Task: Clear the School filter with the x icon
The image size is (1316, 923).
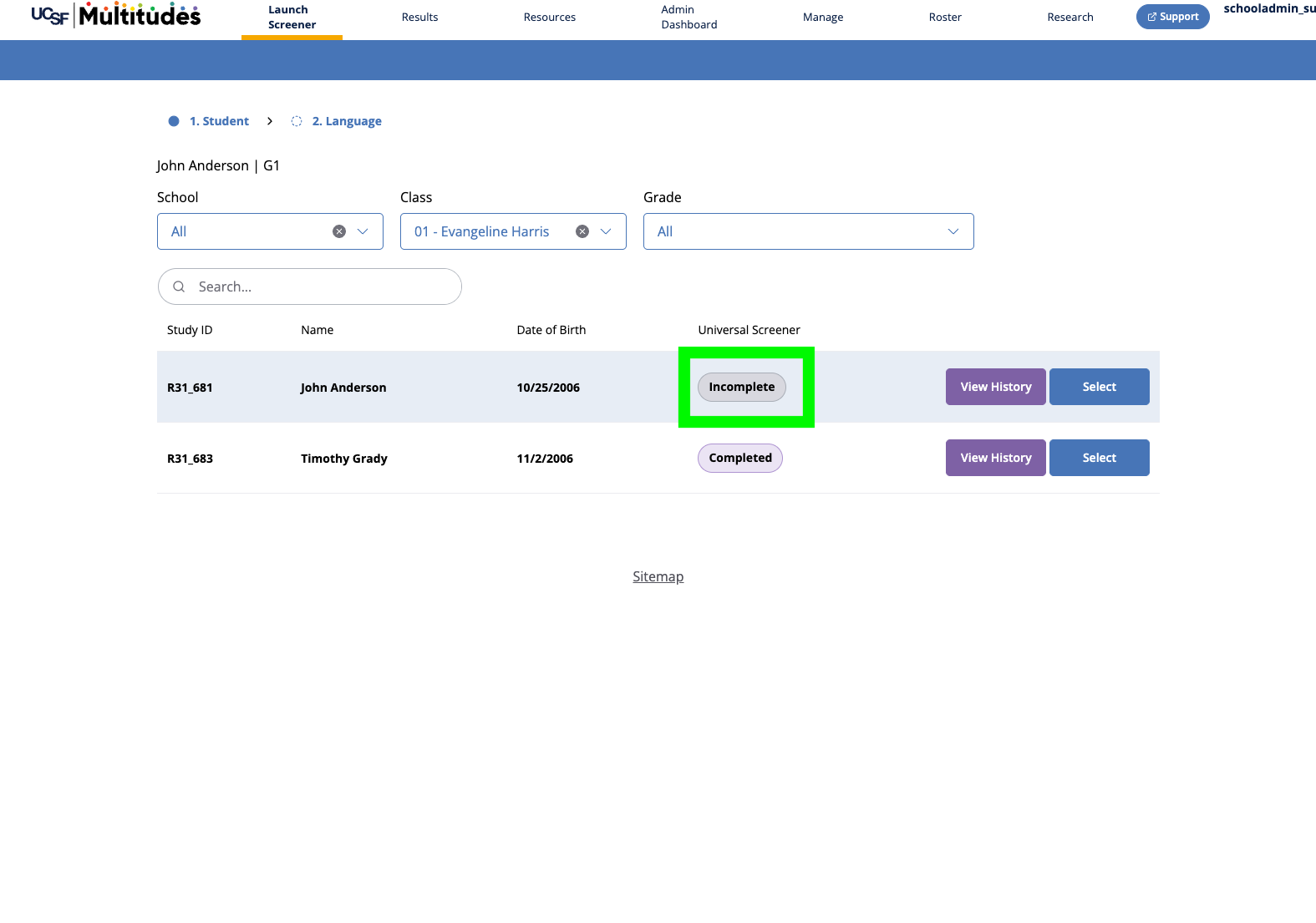Action: (x=339, y=231)
